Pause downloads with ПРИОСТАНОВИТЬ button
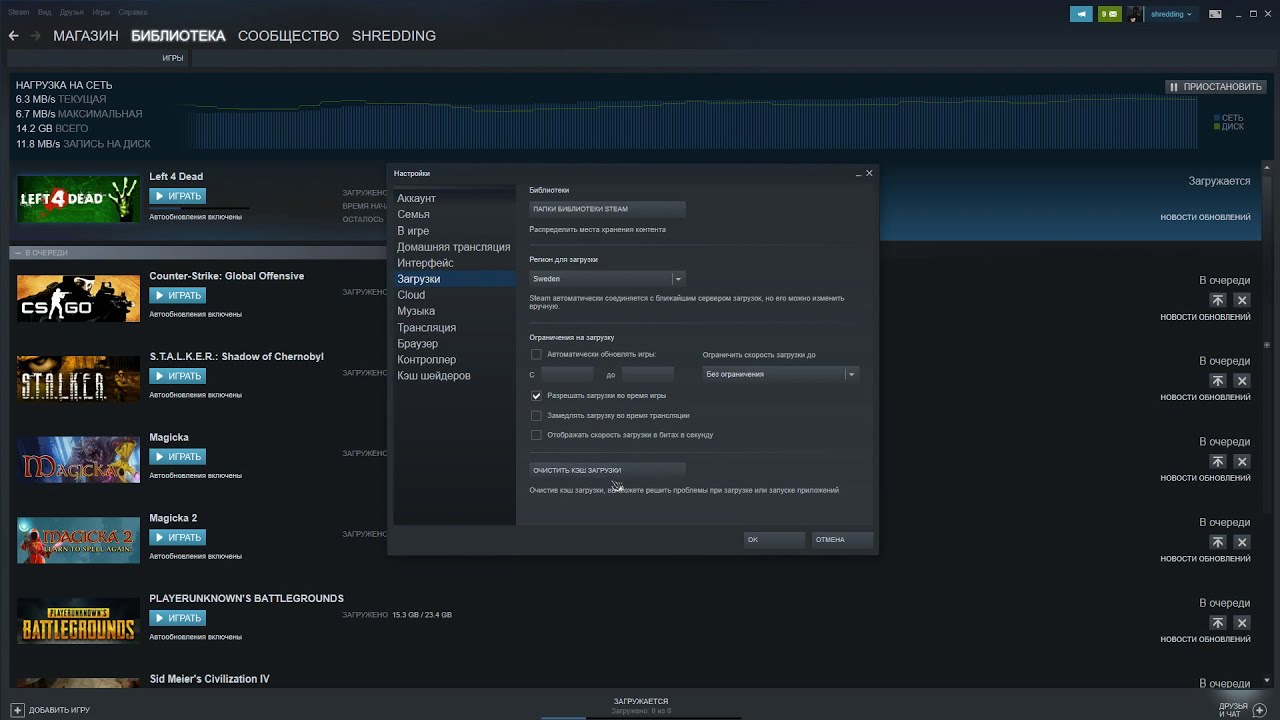Viewport: 1280px width, 720px height. point(1216,87)
